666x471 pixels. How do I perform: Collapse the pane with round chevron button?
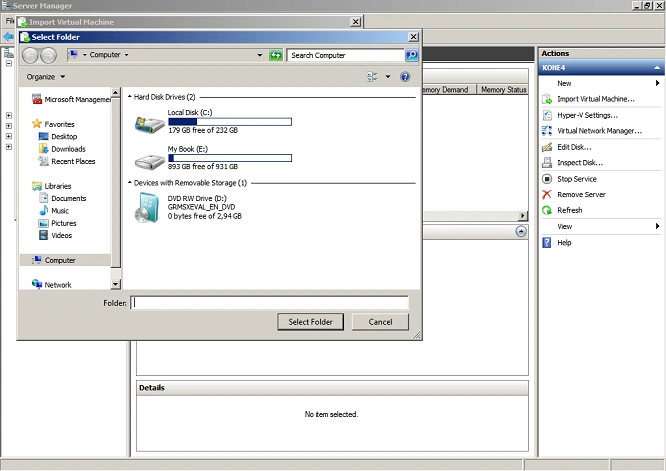pos(521,231)
